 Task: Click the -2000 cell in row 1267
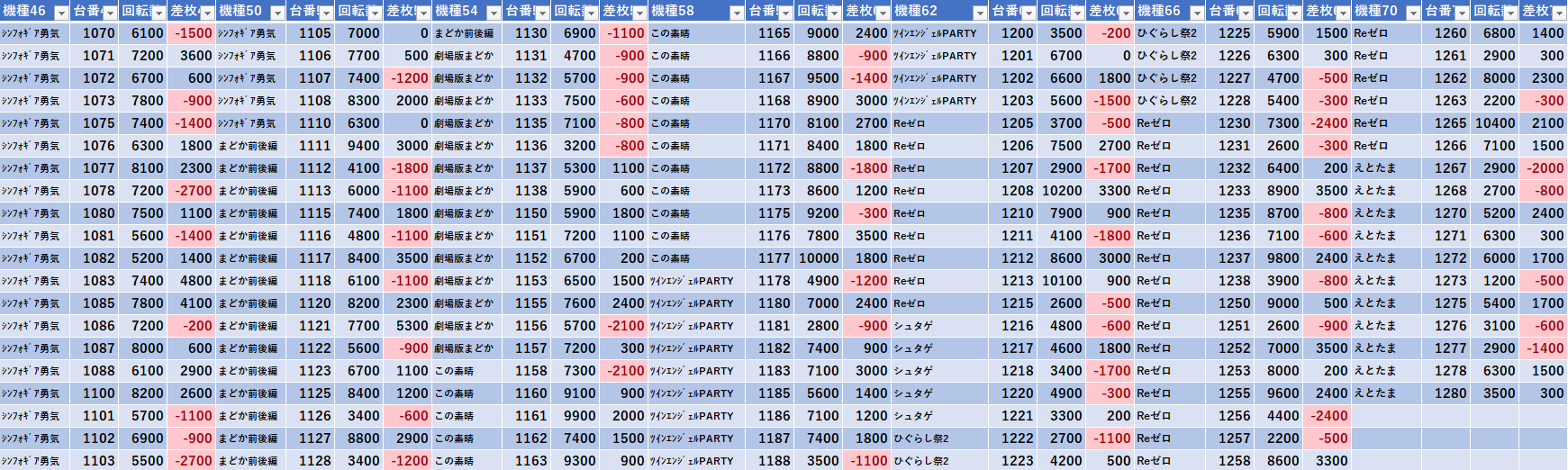1544,168
